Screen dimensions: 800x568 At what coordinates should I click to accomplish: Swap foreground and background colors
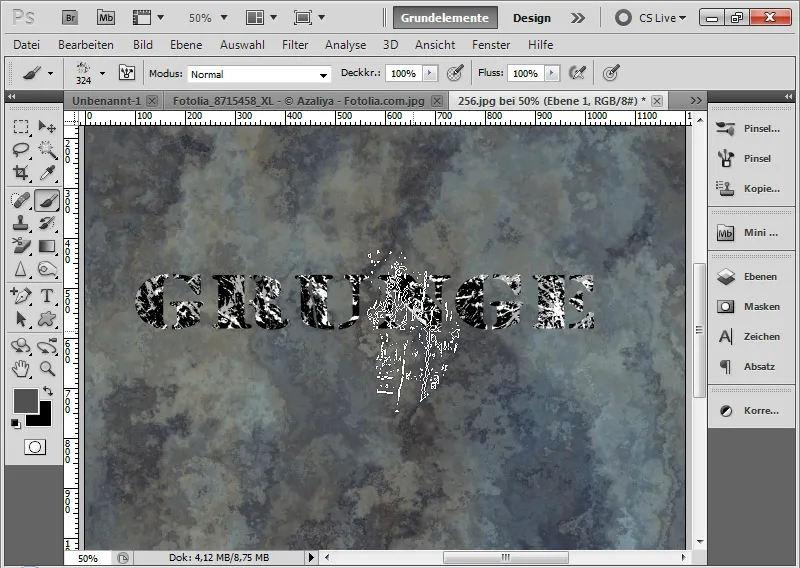click(48, 391)
